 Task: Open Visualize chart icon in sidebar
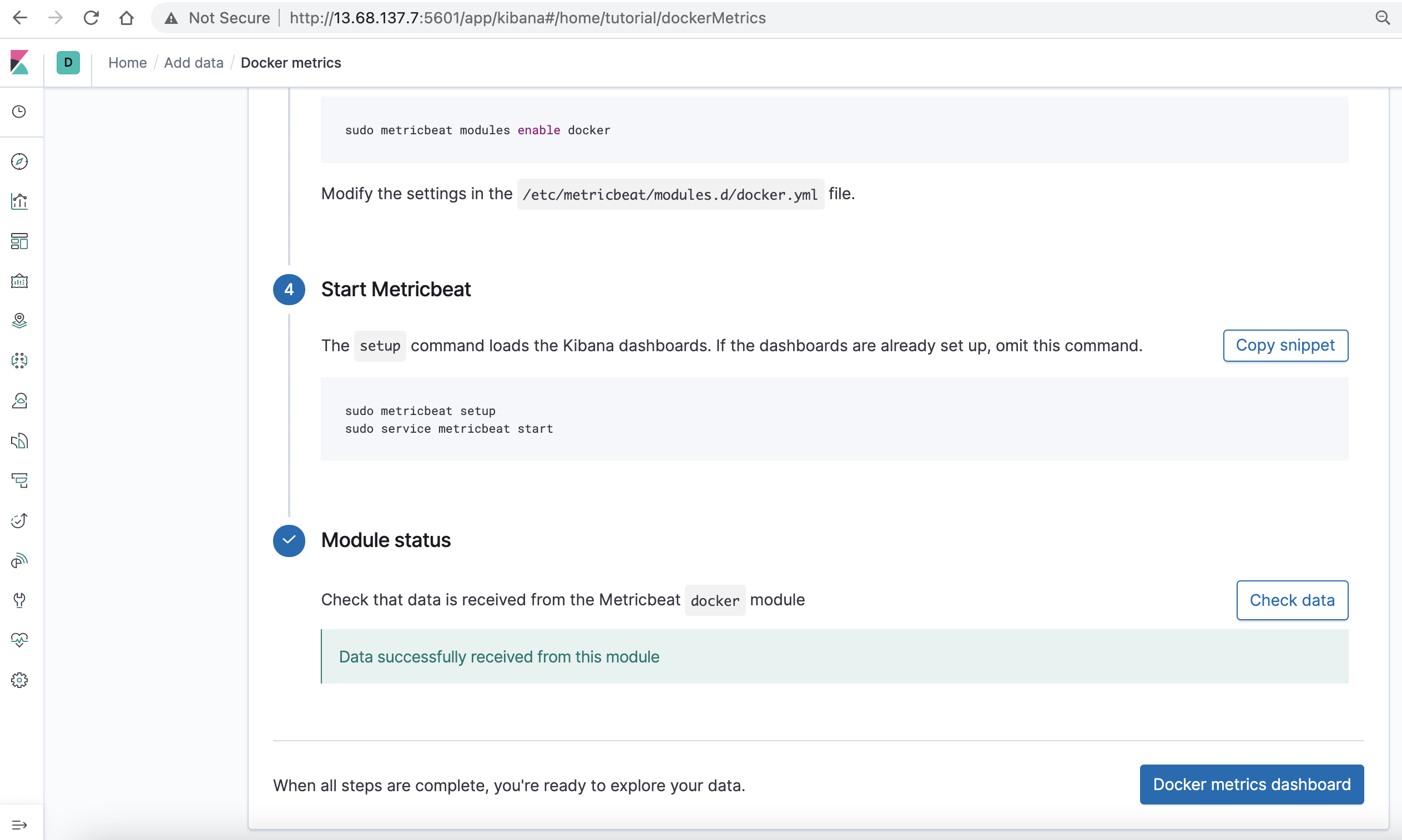[x=19, y=201]
